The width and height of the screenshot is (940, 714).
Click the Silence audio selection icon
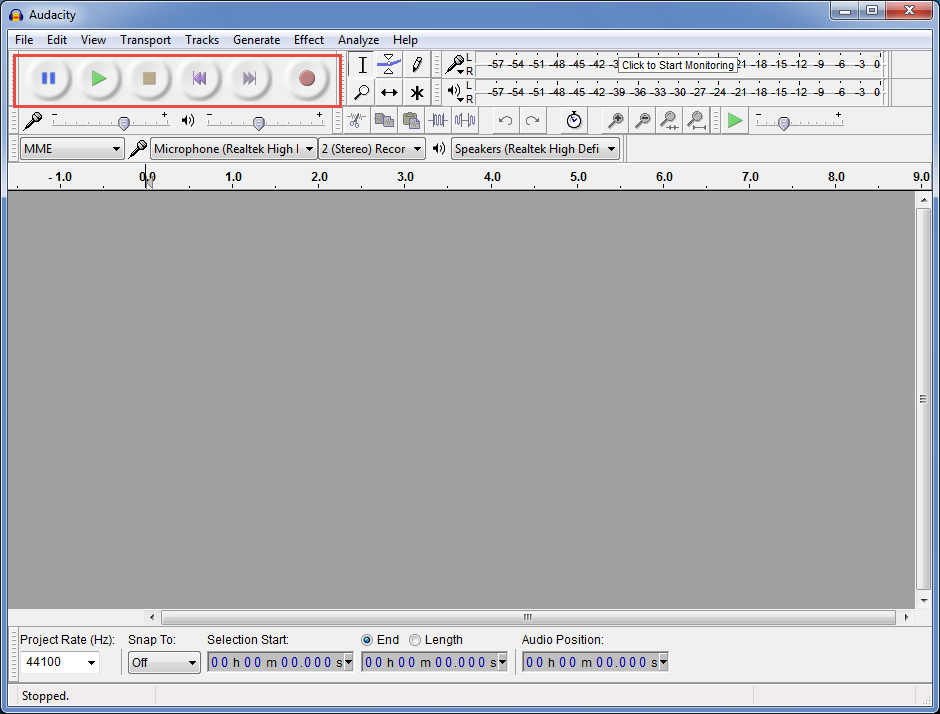pos(465,120)
